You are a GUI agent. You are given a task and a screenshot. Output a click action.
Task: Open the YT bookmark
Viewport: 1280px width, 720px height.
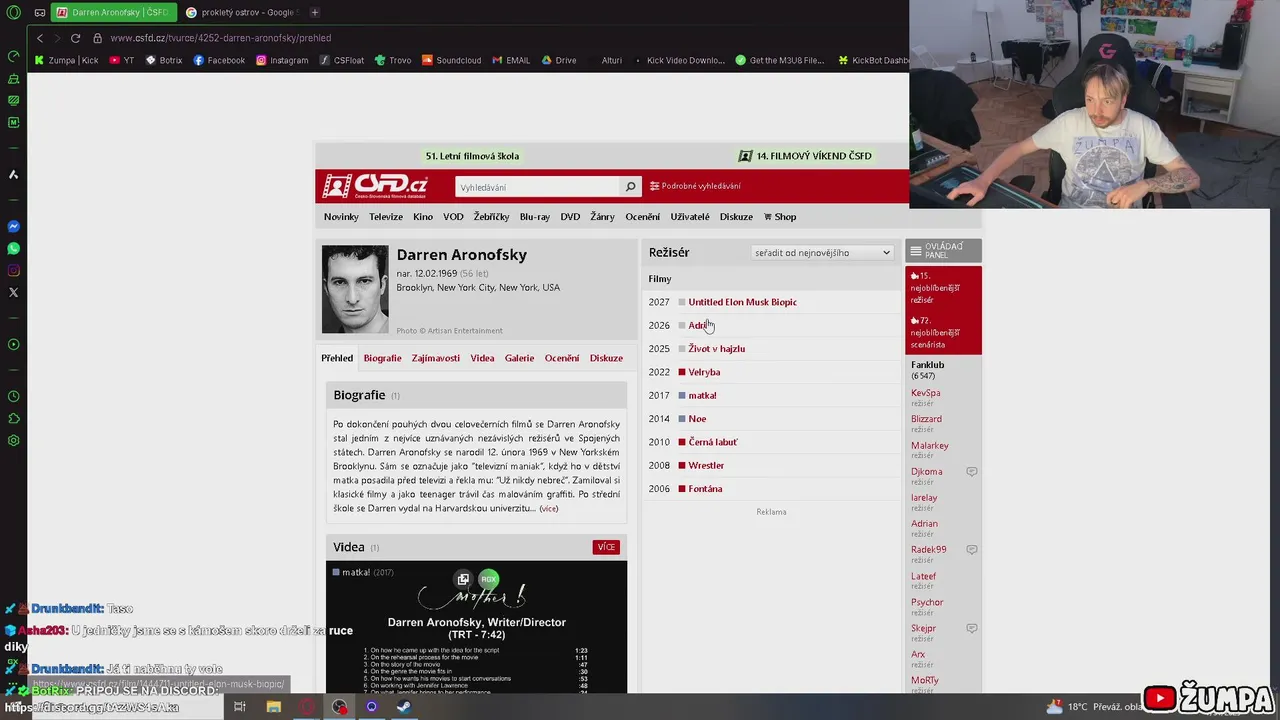pyautogui.click(x=122, y=60)
